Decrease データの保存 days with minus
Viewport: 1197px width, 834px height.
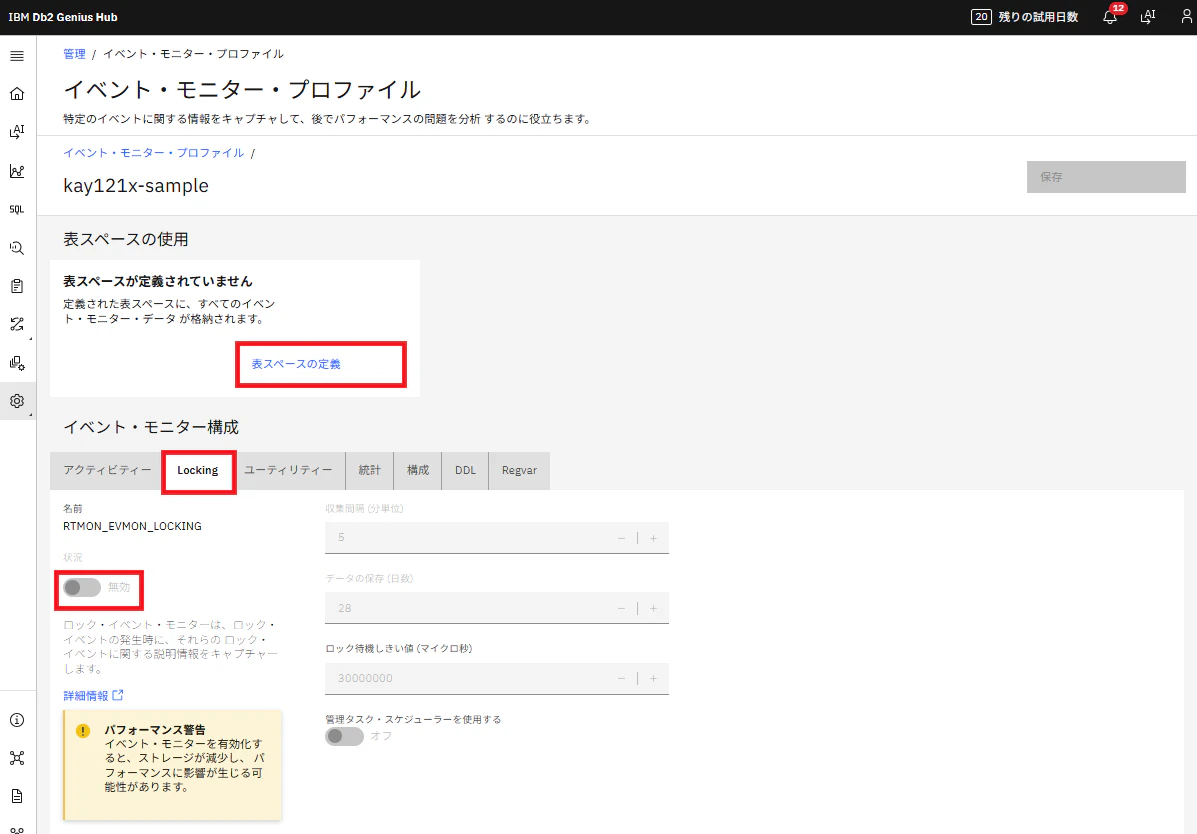point(621,608)
